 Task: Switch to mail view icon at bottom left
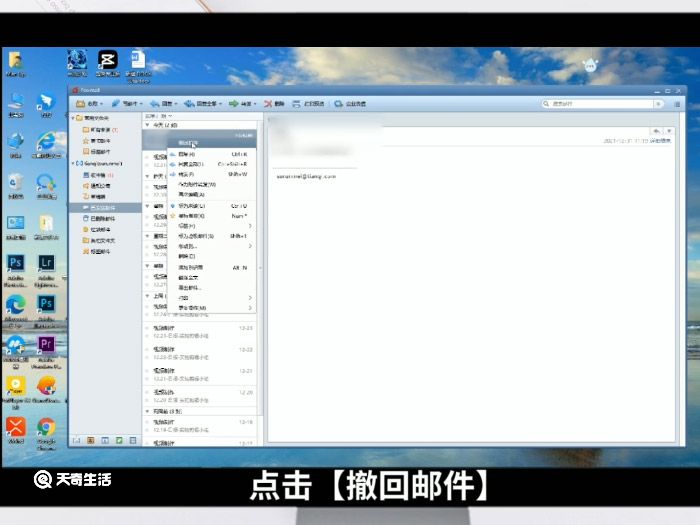[x=76, y=441]
